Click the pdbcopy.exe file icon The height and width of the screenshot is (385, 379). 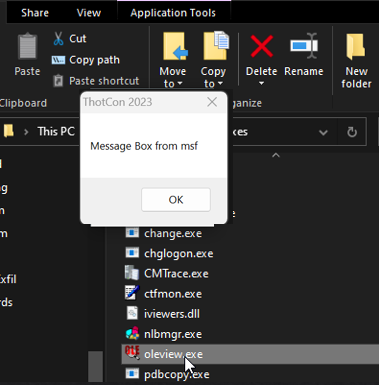(132, 374)
